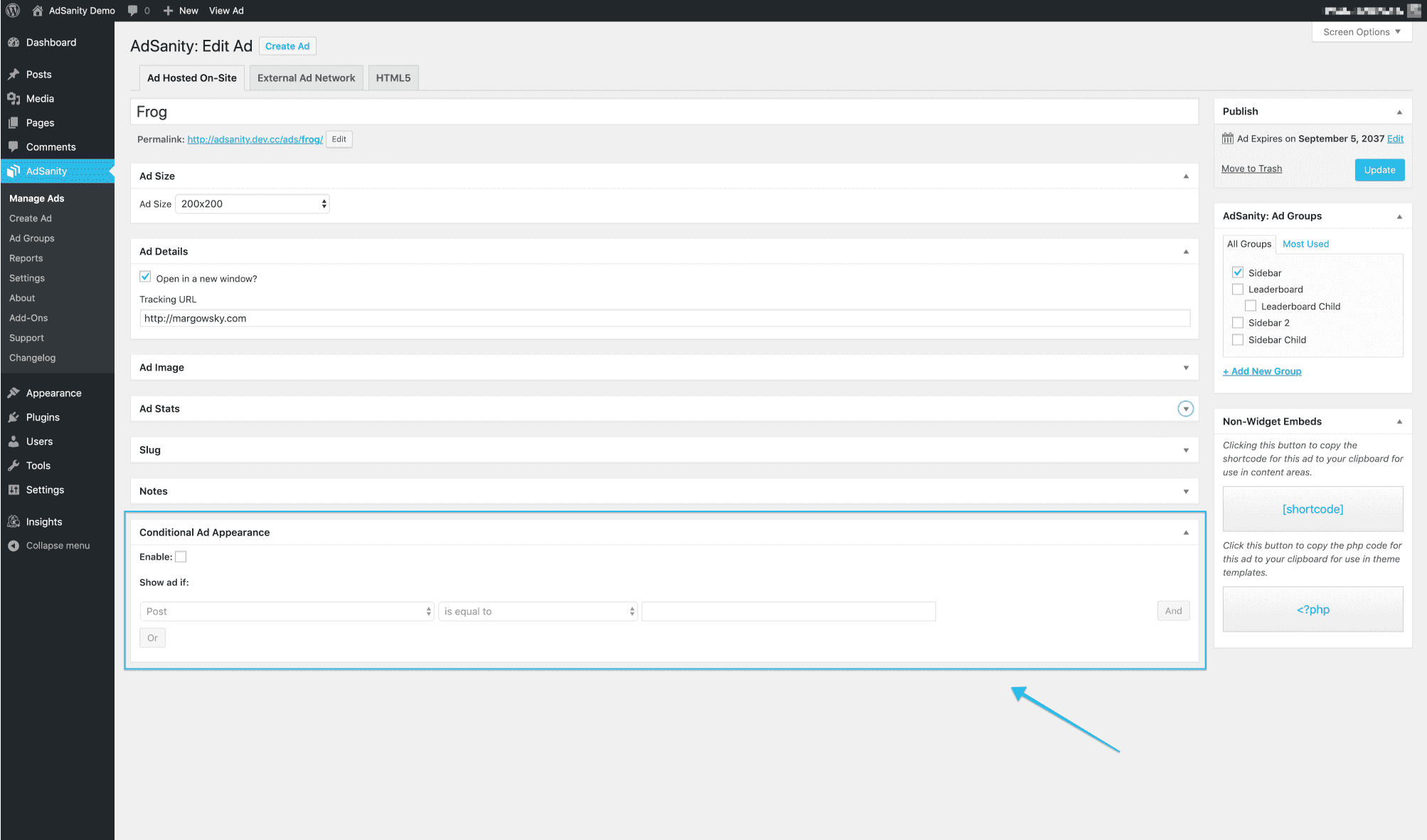1427x840 pixels.
Task: Uncheck the Sidebar ad group
Action: (1238, 272)
